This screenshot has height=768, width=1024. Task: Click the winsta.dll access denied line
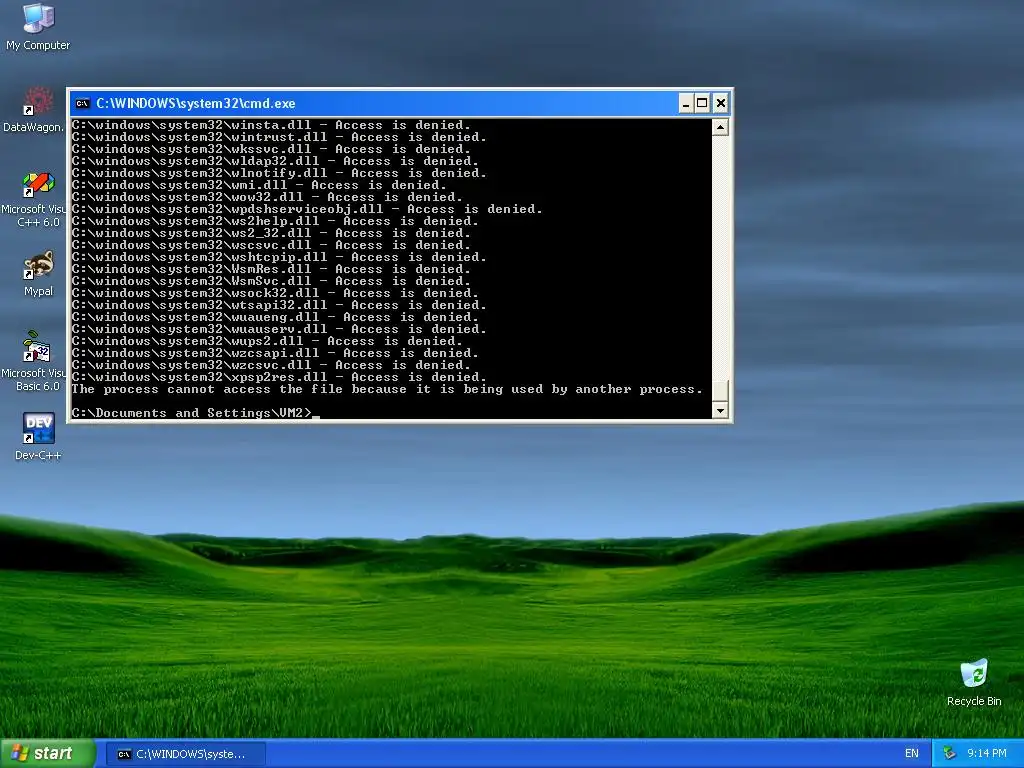pyautogui.click(x=271, y=125)
